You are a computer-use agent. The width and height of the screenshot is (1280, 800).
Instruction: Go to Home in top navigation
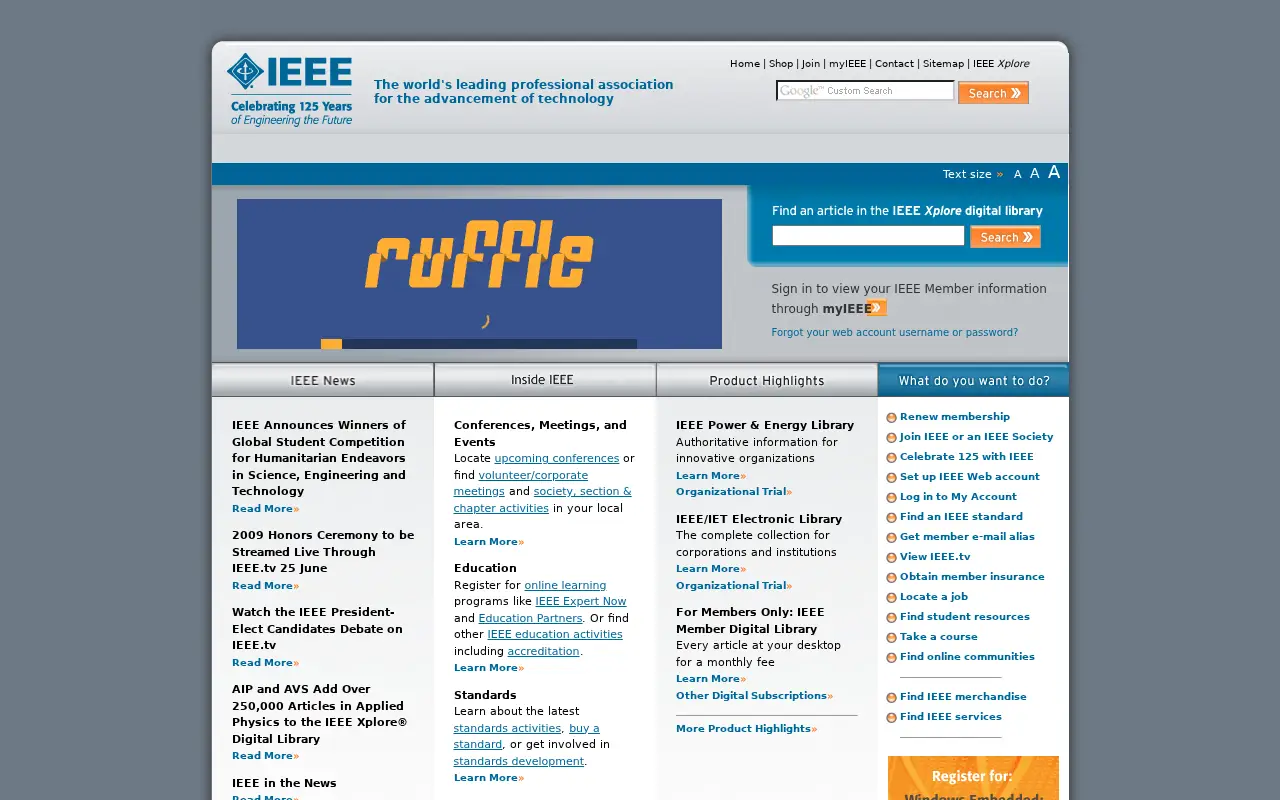[745, 64]
